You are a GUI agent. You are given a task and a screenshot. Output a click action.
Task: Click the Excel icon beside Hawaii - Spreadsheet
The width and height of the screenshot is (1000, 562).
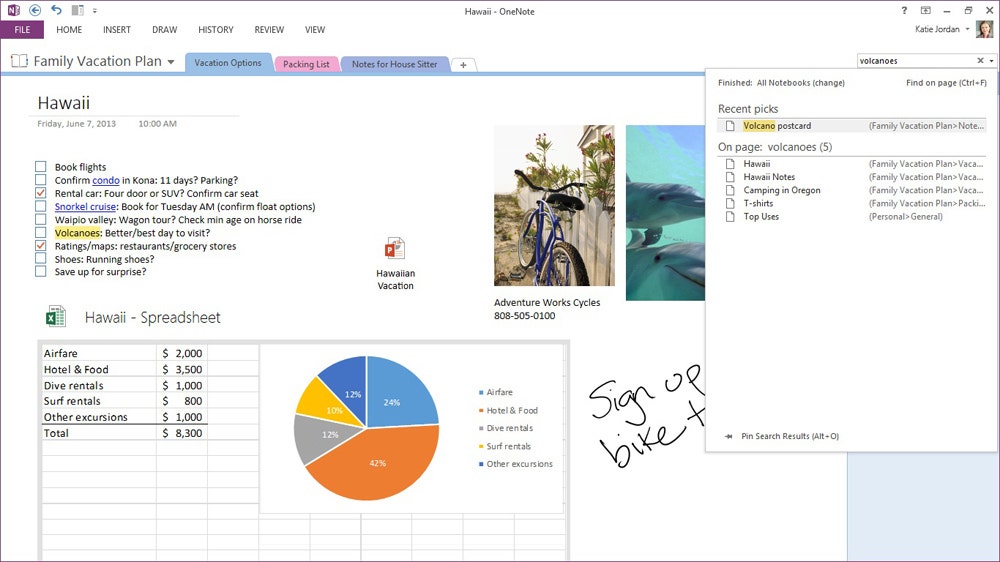(55, 317)
